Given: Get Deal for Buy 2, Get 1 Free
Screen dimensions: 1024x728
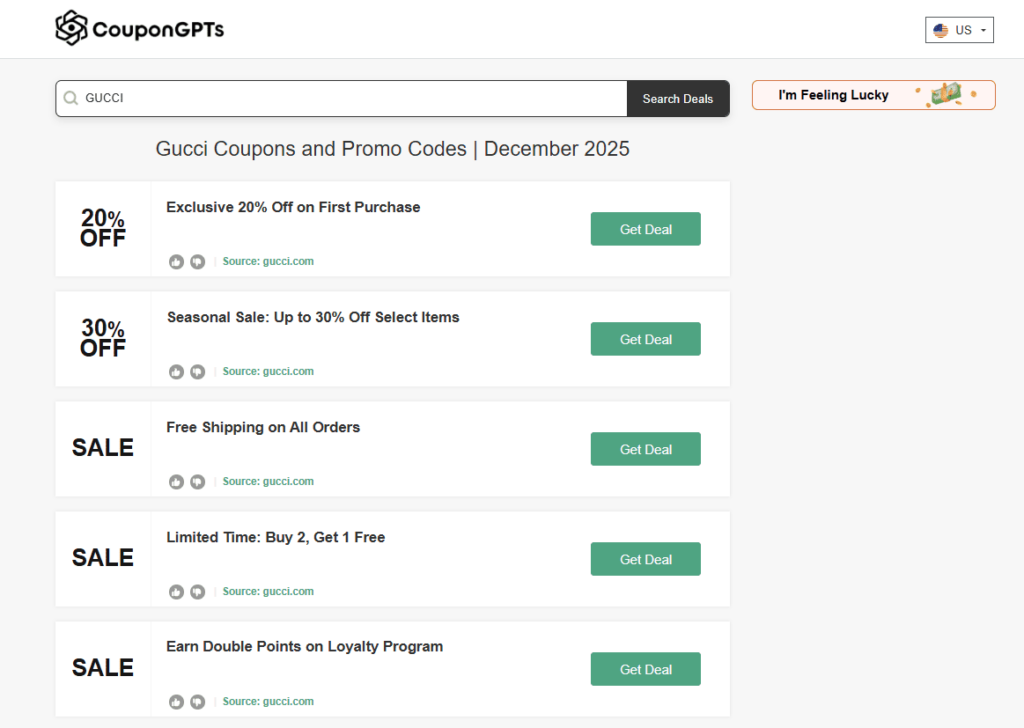Looking at the screenshot, I should (x=646, y=559).
